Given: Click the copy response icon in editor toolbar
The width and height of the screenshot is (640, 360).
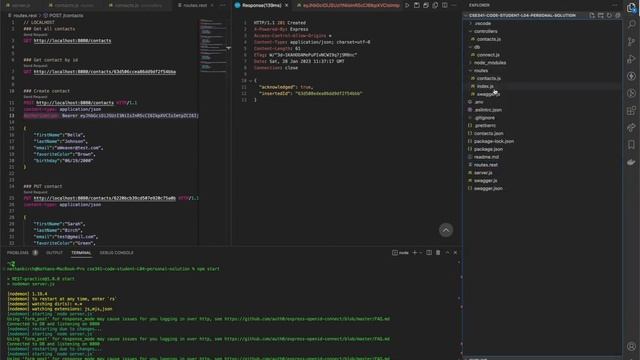Looking at the screenshot, I should [435, 5].
